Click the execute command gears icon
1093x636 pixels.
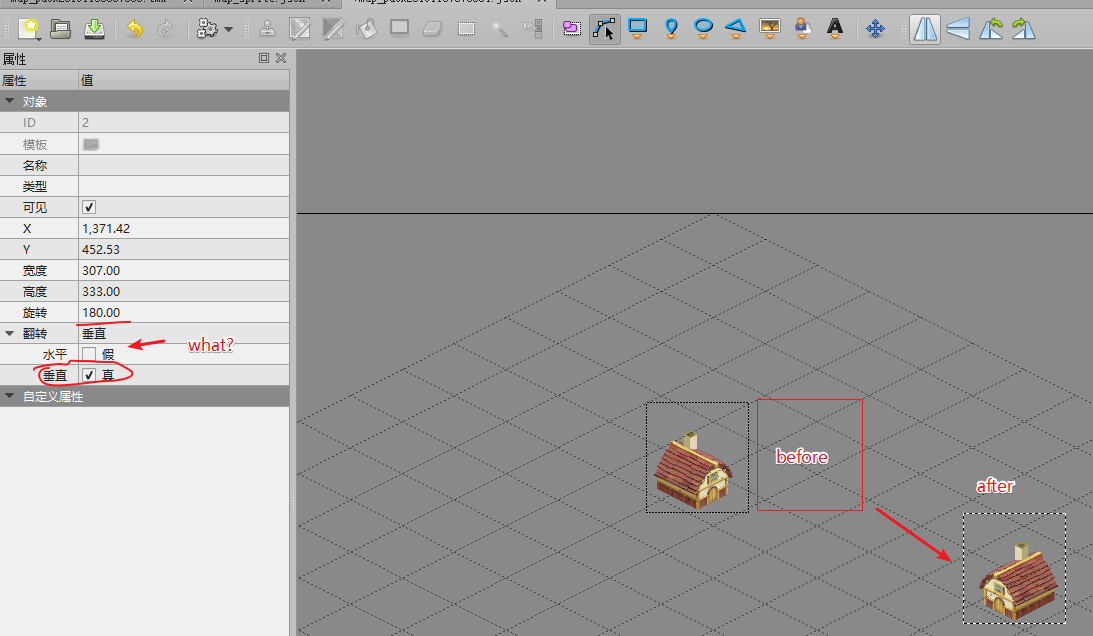(x=207, y=29)
